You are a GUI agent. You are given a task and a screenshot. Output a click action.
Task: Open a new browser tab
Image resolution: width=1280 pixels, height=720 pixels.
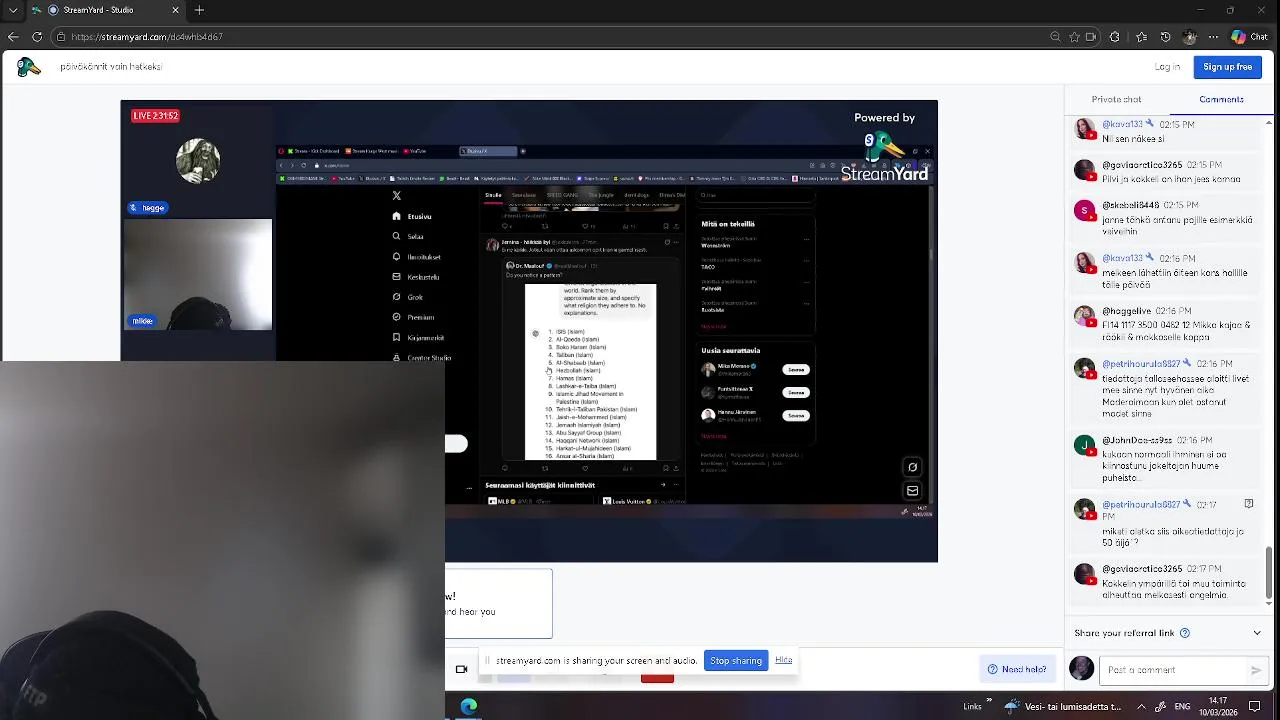199,10
